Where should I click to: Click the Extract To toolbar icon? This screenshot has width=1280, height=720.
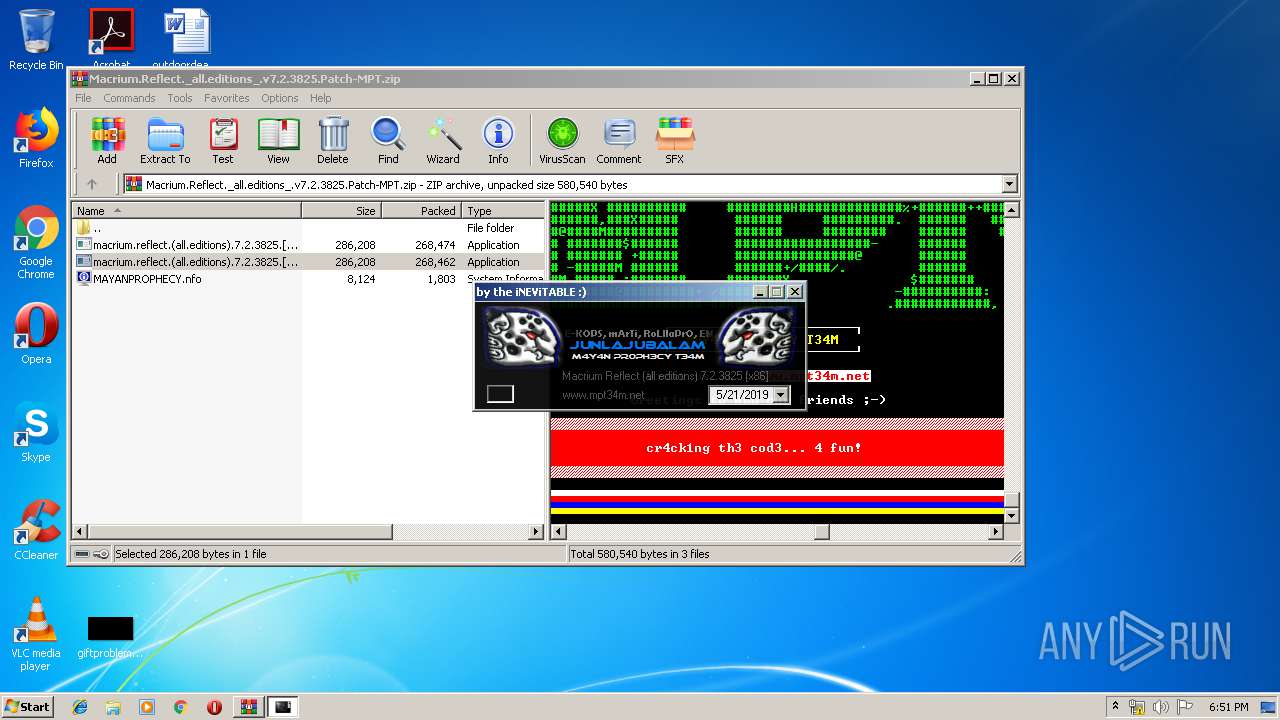[x=165, y=140]
